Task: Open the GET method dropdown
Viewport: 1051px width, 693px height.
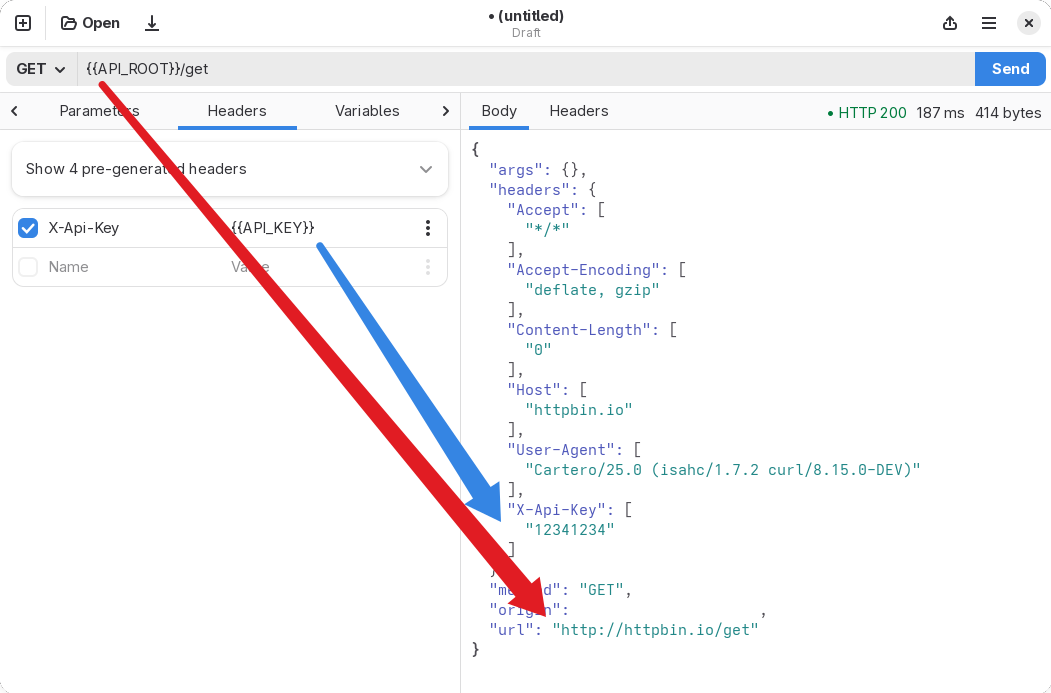Action: tap(38, 68)
